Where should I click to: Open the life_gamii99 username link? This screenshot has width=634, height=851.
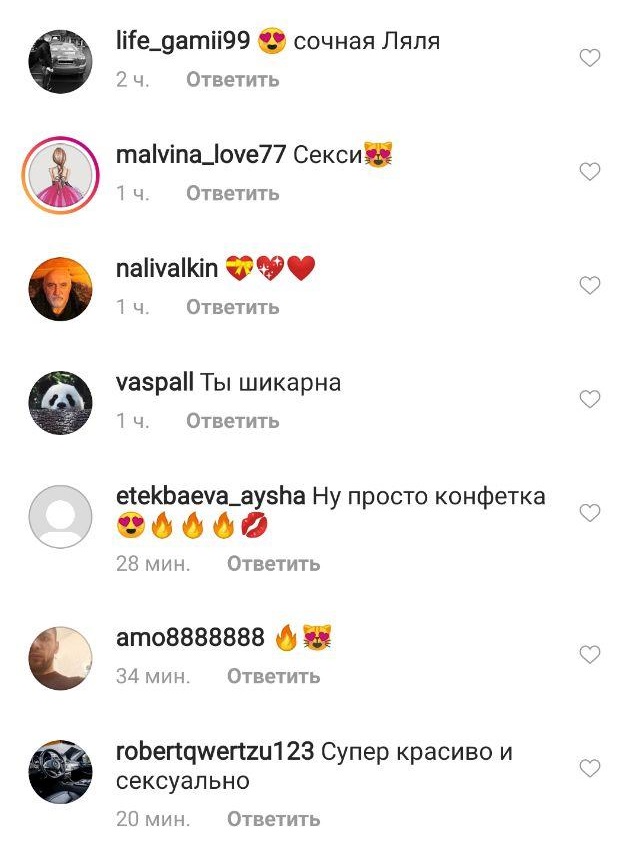coord(183,42)
